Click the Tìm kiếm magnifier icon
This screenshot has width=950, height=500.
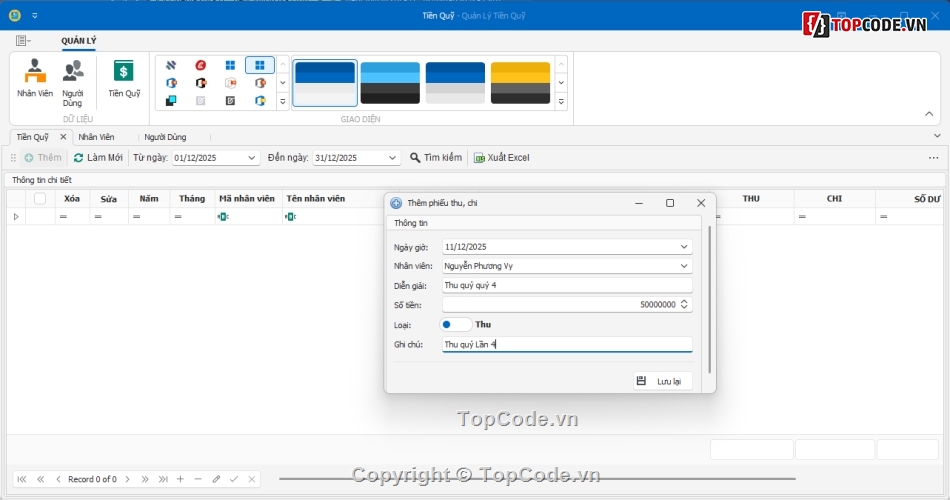[x=415, y=158]
